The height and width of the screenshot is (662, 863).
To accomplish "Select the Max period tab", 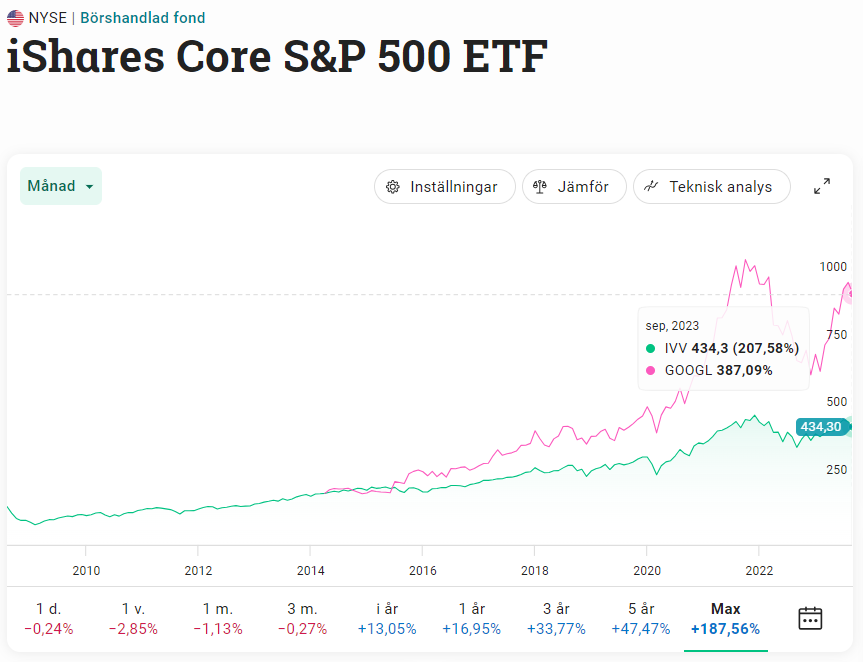I will [725, 618].
